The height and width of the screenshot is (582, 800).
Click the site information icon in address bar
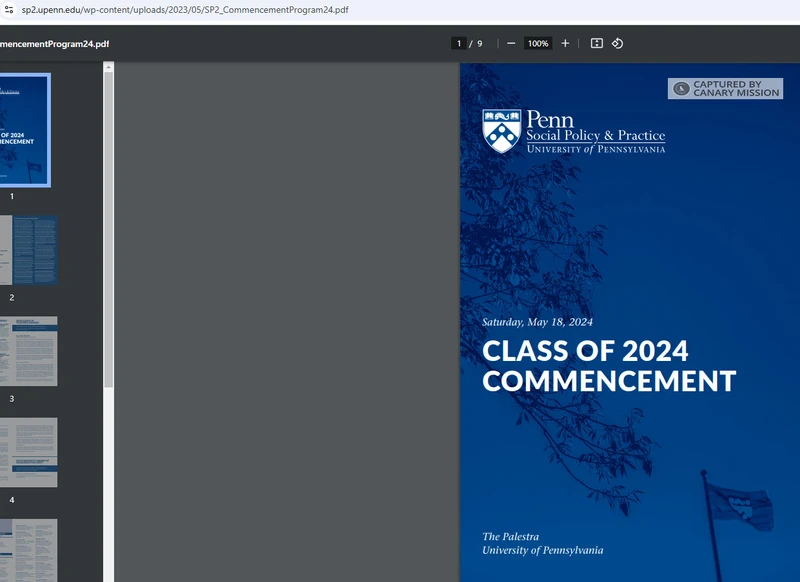[9, 10]
